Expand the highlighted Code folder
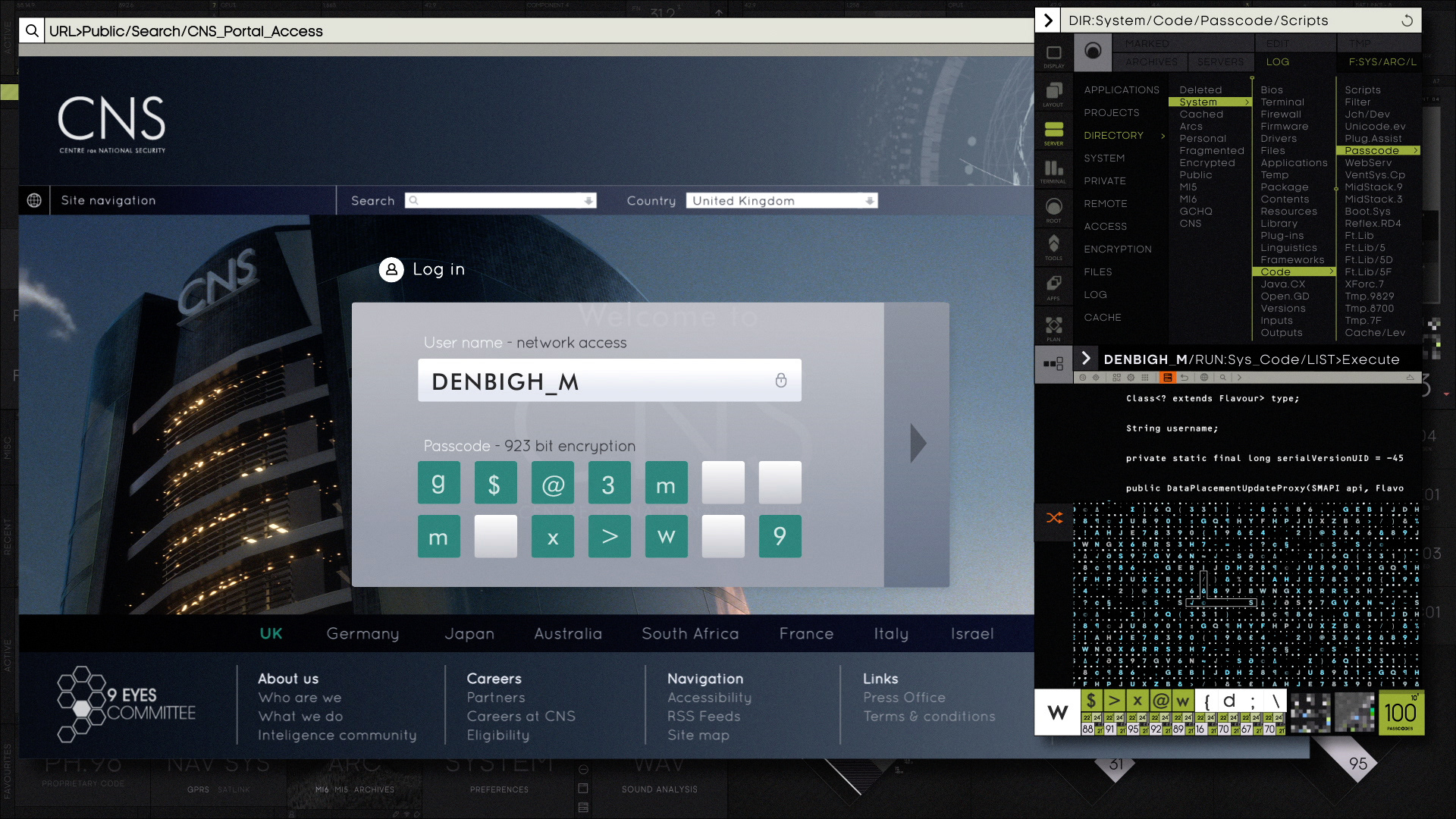The width and height of the screenshot is (1456, 819). (1294, 272)
